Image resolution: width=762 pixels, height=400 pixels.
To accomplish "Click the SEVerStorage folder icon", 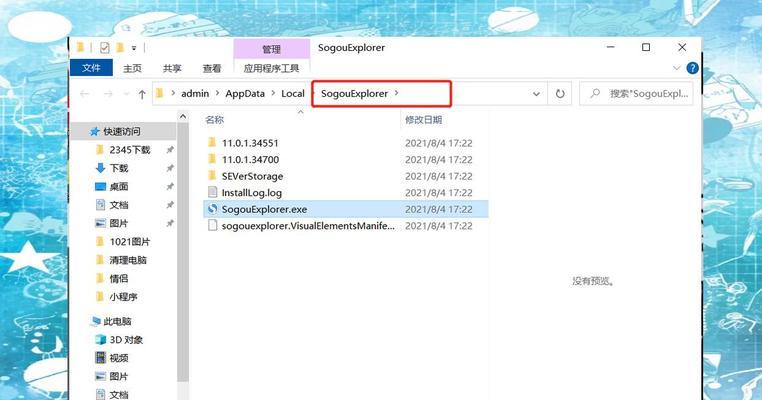I will point(211,175).
